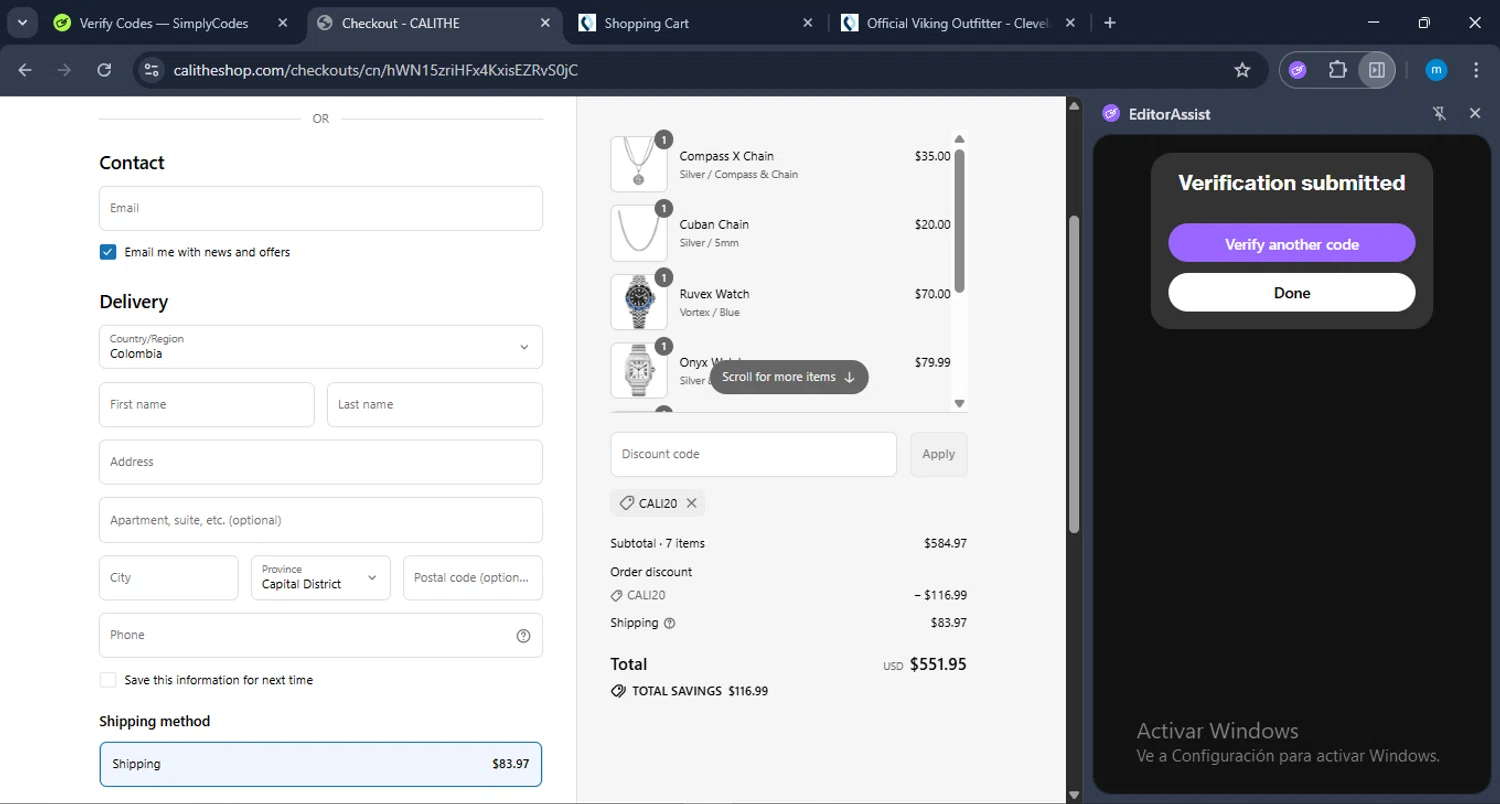Click the Total $551.95 amount
This screenshot has width=1500, height=804.
938,664
